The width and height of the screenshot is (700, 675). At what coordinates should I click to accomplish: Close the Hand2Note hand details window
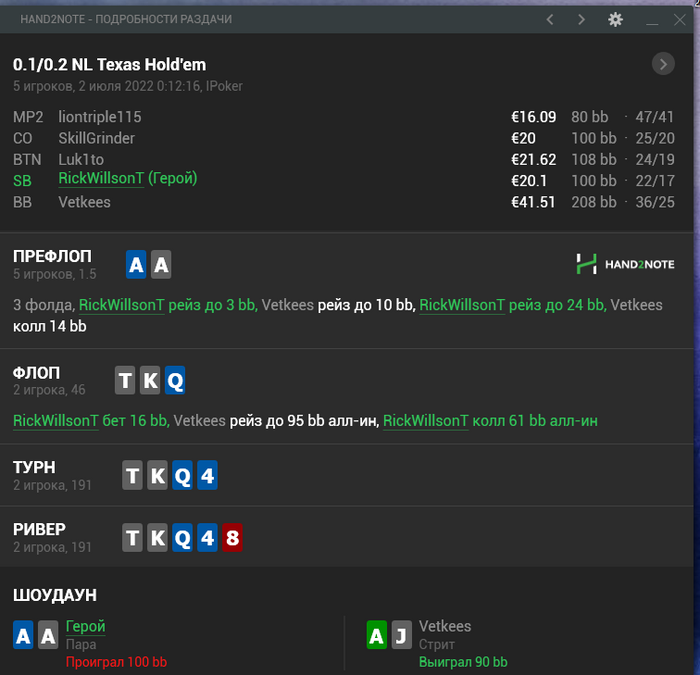(x=679, y=20)
